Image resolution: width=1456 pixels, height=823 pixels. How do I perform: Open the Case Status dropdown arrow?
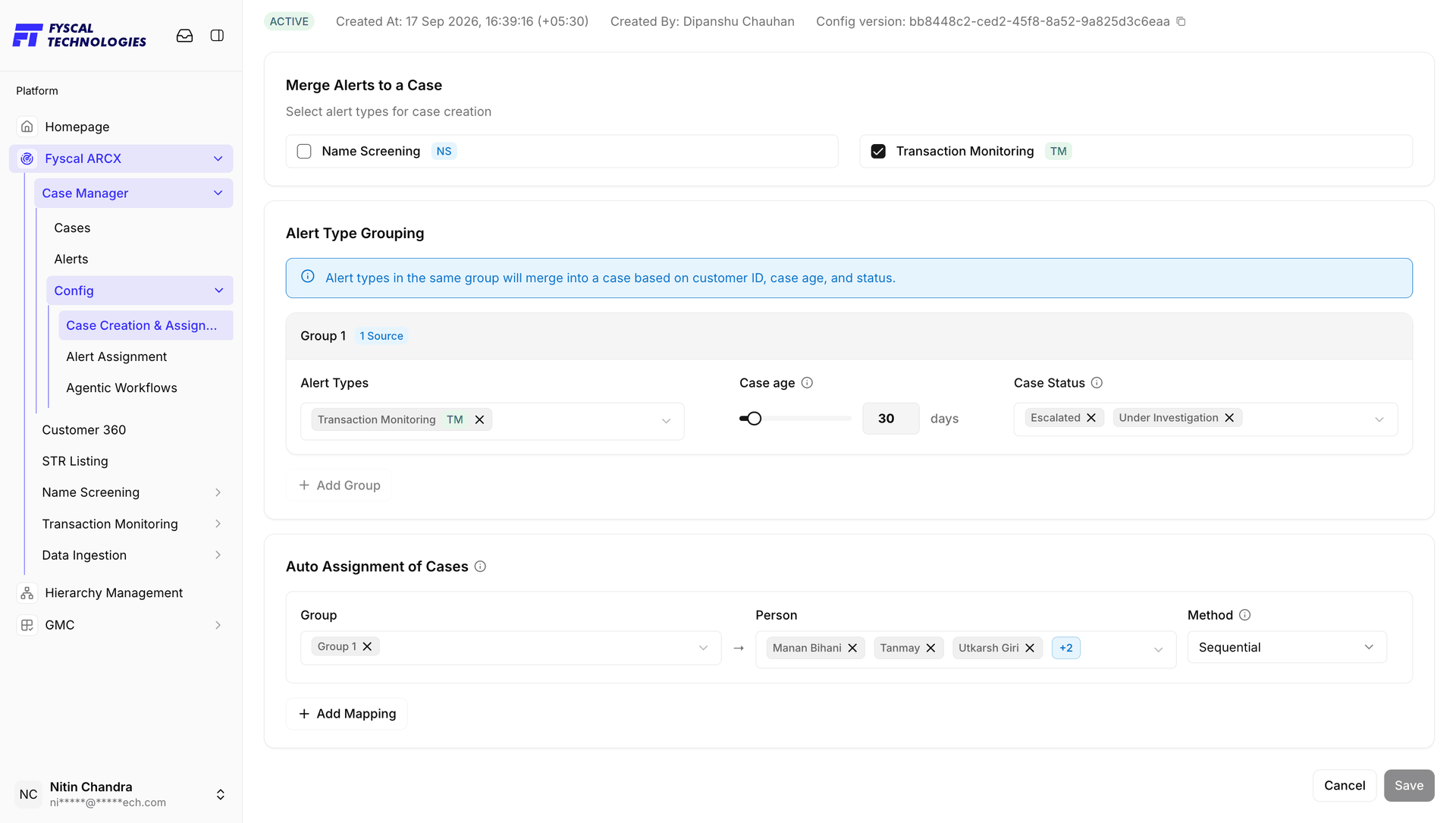(1379, 419)
